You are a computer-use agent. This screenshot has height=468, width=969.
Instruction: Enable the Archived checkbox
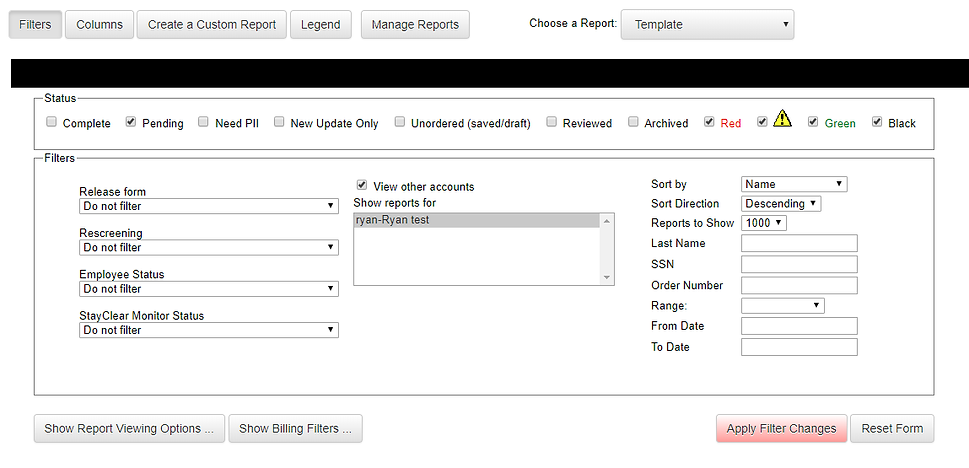[633, 122]
